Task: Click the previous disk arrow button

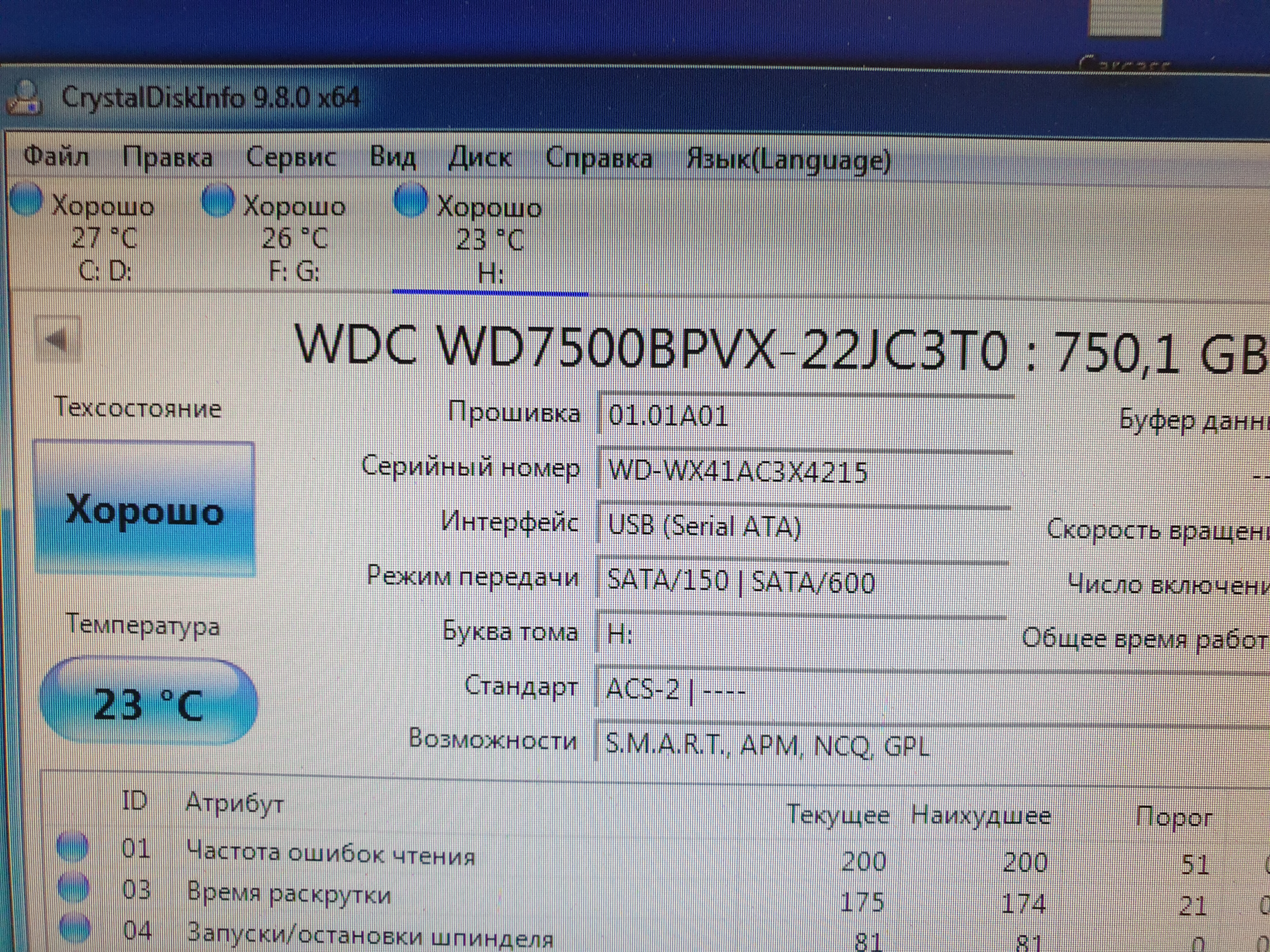Action: tap(57, 340)
